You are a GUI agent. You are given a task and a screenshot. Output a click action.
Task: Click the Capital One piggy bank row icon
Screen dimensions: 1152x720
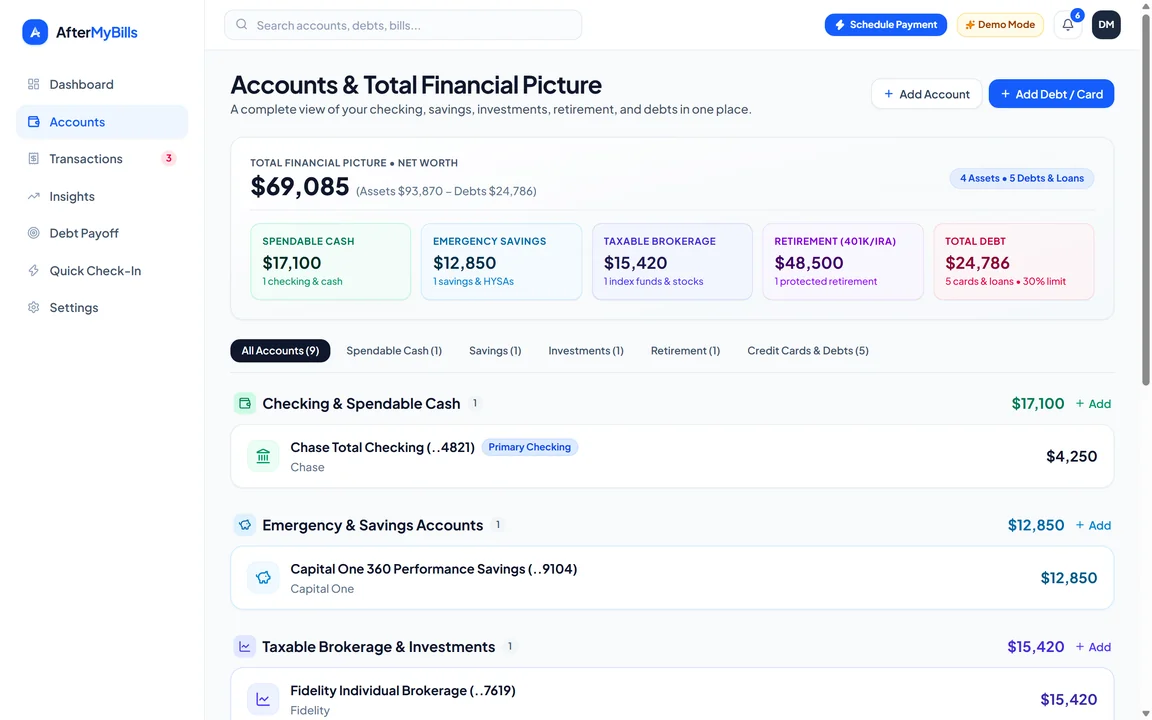[x=263, y=577]
